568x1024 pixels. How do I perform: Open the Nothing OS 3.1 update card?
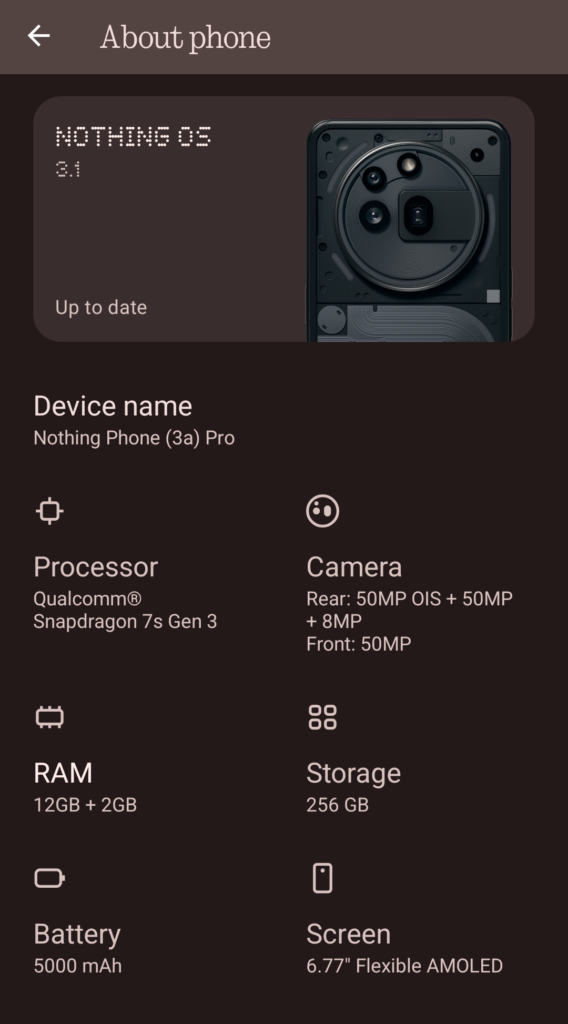coord(284,219)
